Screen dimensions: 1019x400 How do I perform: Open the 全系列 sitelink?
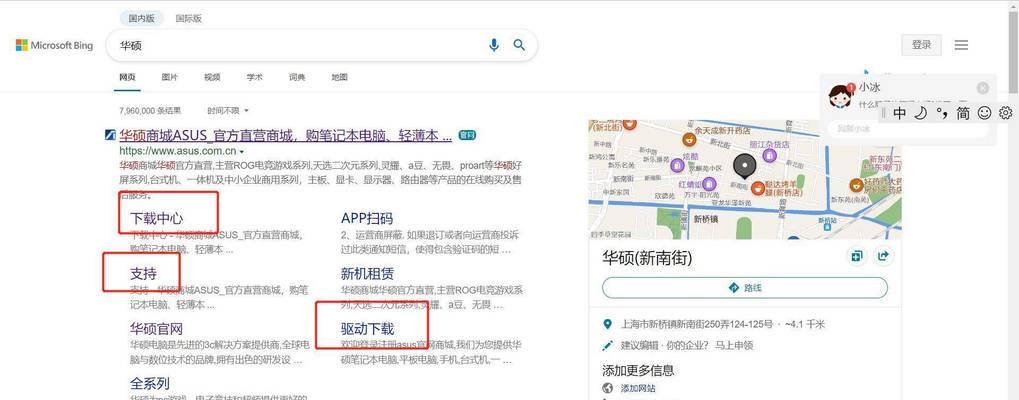point(149,383)
